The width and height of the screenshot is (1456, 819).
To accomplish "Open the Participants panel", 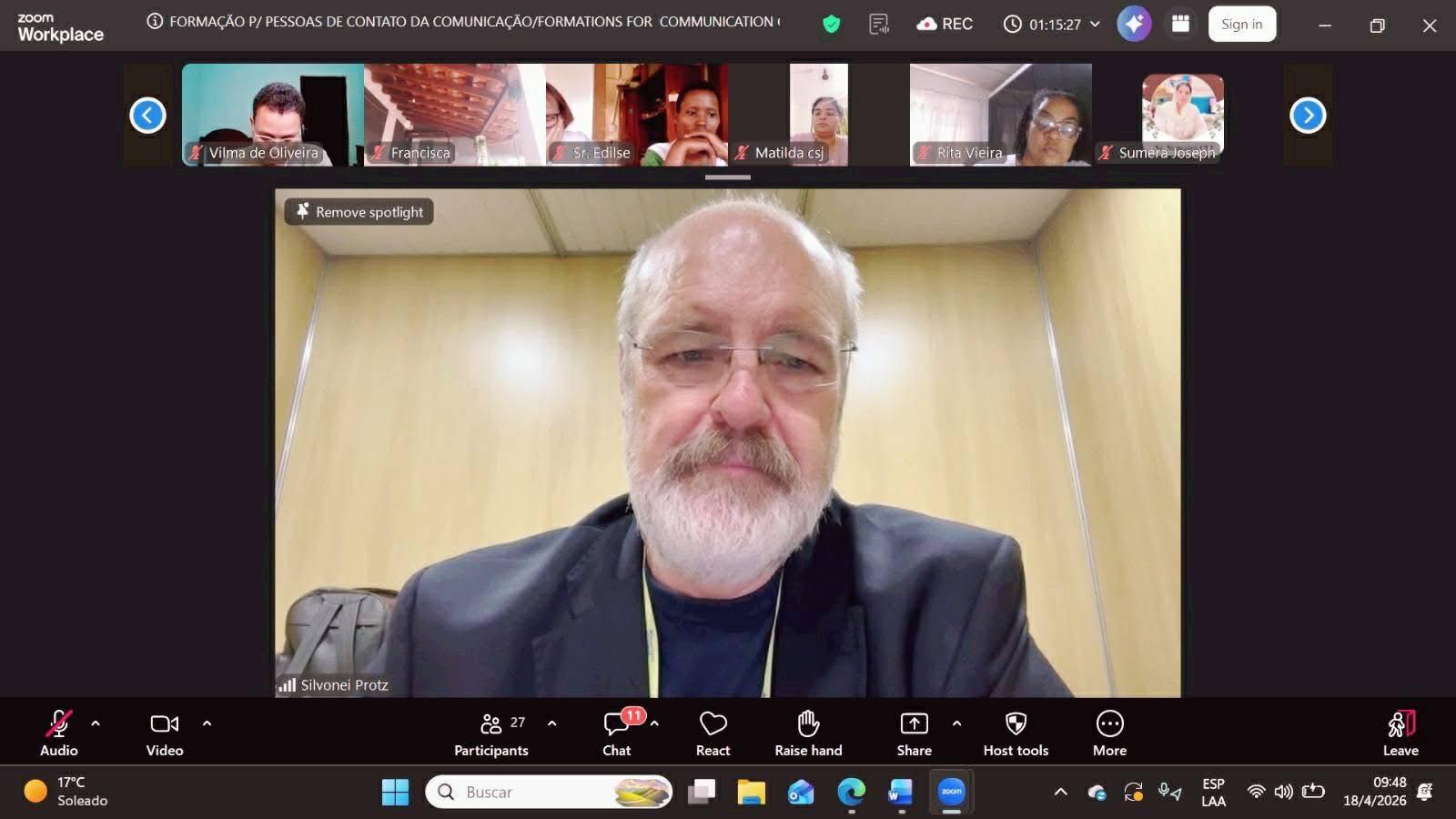I will (x=491, y=732).
